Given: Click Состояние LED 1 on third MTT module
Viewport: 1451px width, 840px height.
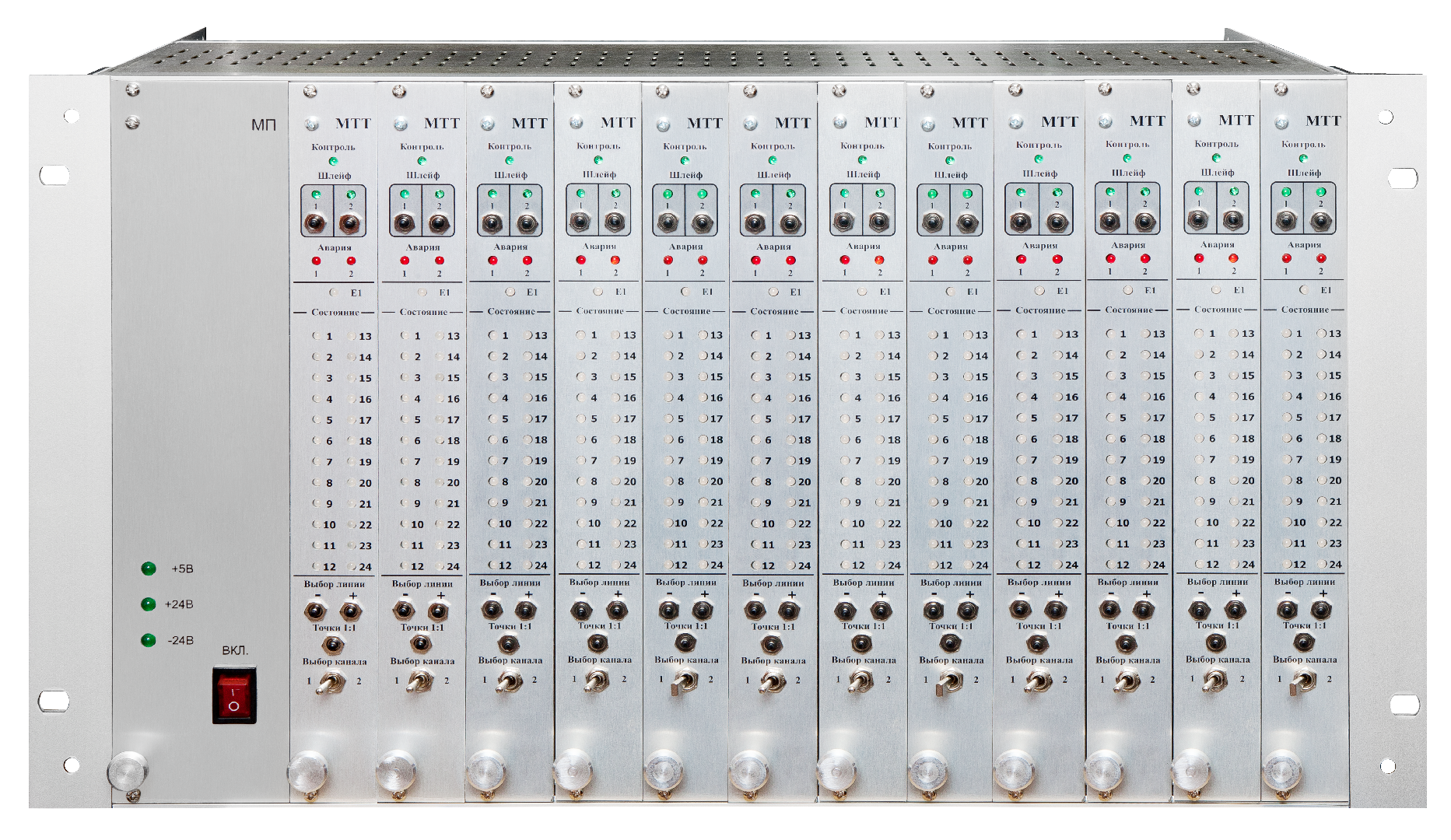Looking at the screenshot, I should tap(492, 335).
